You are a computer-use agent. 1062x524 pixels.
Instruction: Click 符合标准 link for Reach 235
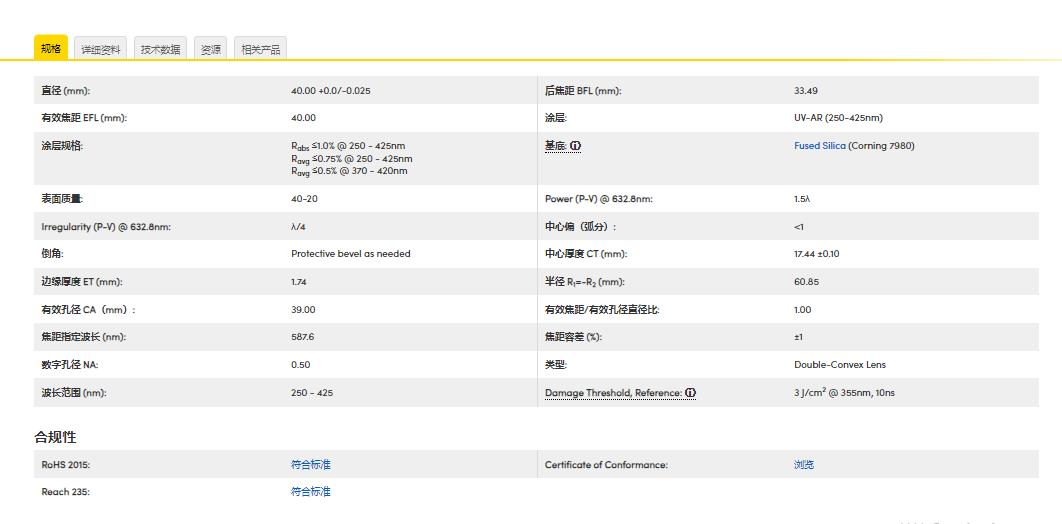pos(310,492)
